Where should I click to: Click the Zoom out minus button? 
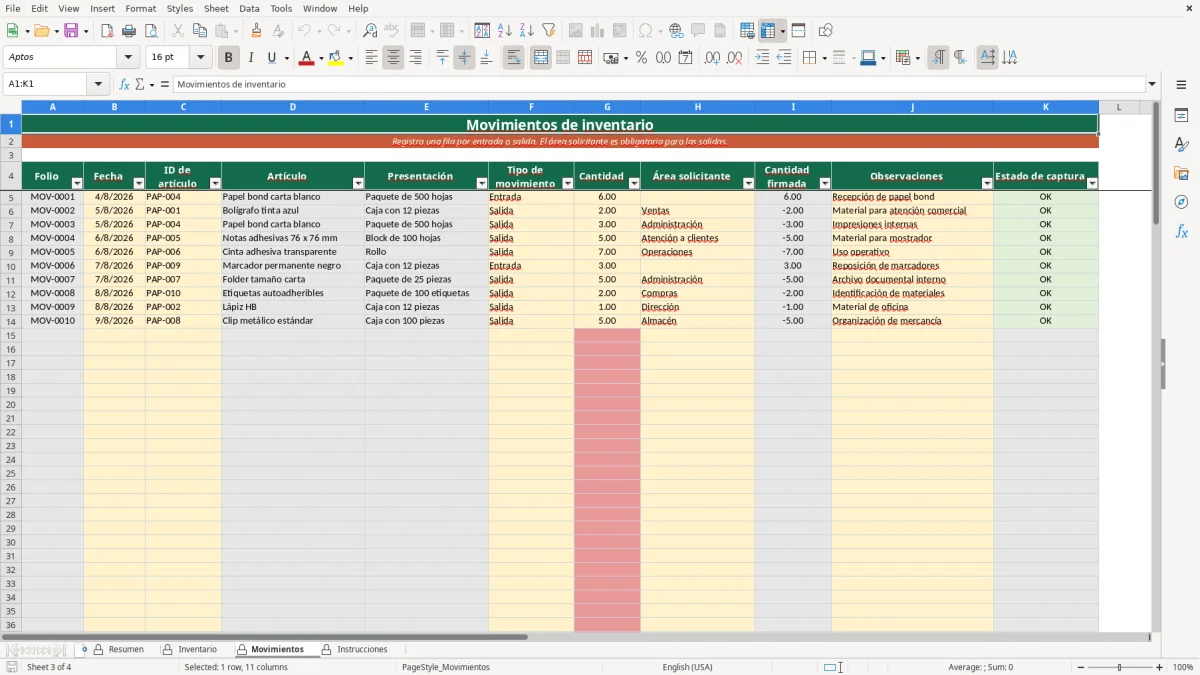[x=1081, y=667]
